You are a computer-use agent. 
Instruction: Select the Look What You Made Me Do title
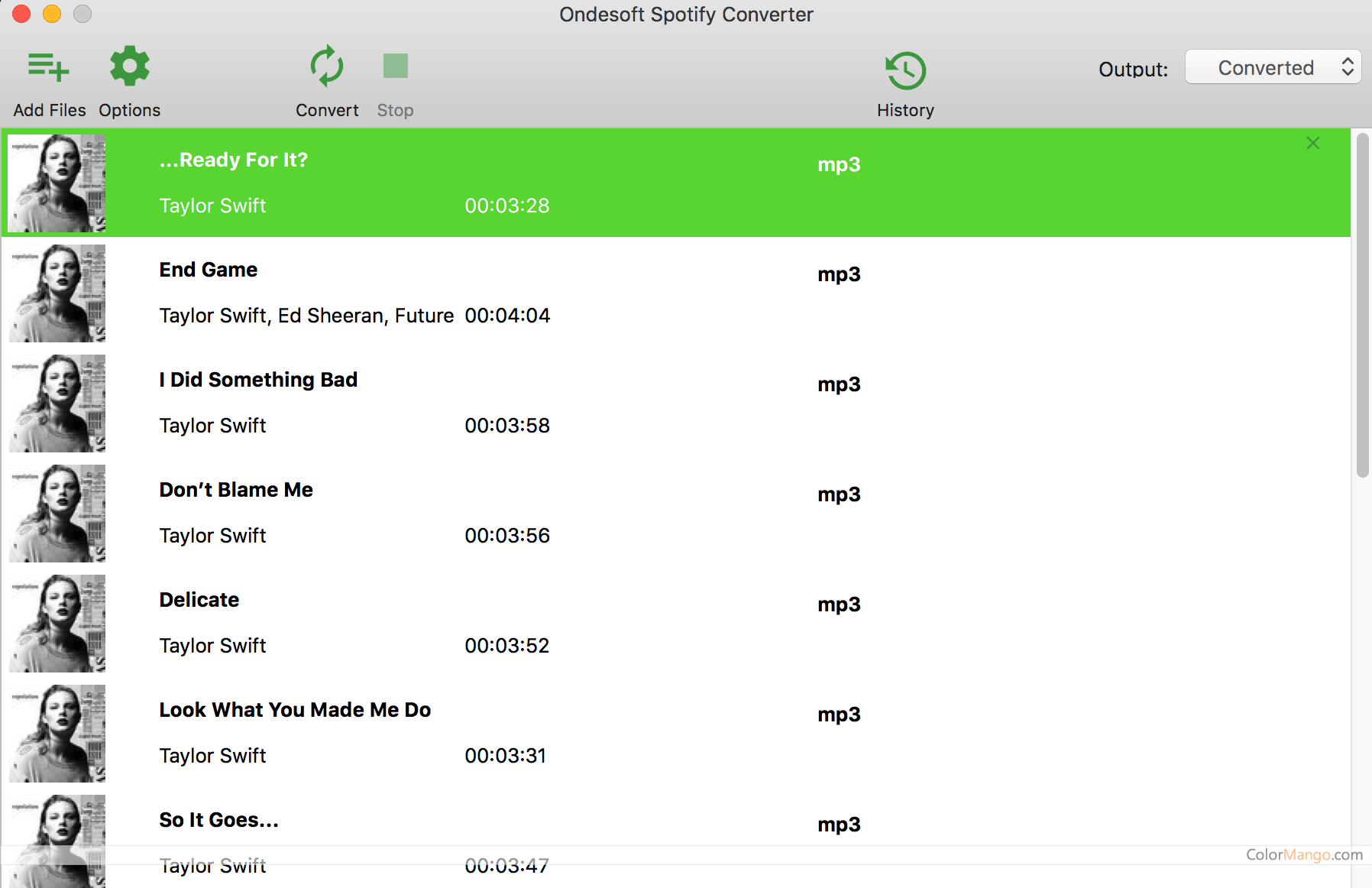tap(295, 710)
